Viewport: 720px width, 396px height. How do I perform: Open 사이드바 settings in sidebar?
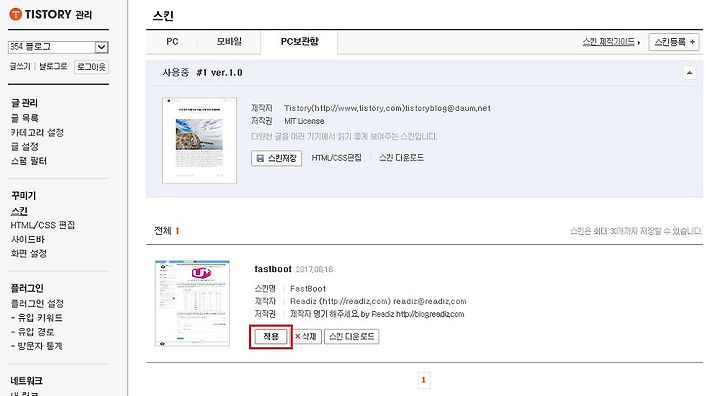pyautogui.click(x=28, y=239)
